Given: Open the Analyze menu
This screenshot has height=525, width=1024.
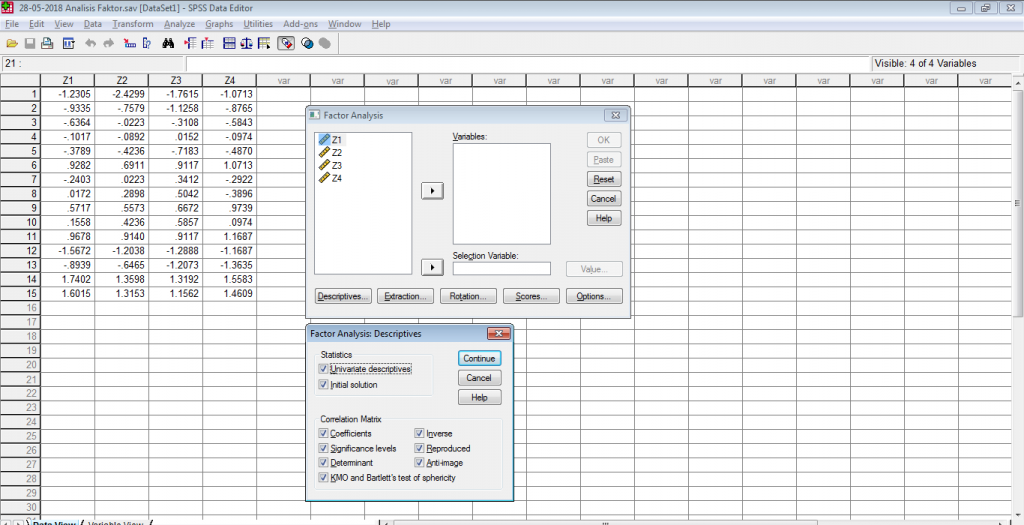Looking at the screenshot, I should pos(179,23).
